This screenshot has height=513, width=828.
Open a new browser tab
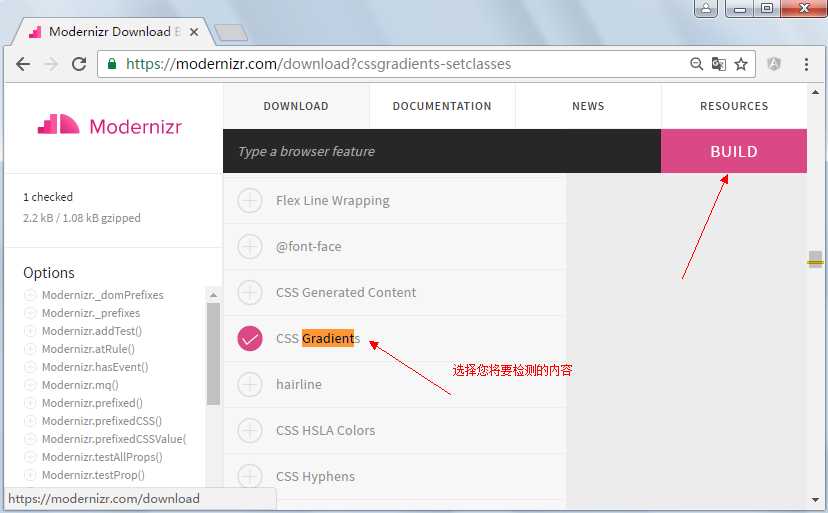click(x=231, y=32)
